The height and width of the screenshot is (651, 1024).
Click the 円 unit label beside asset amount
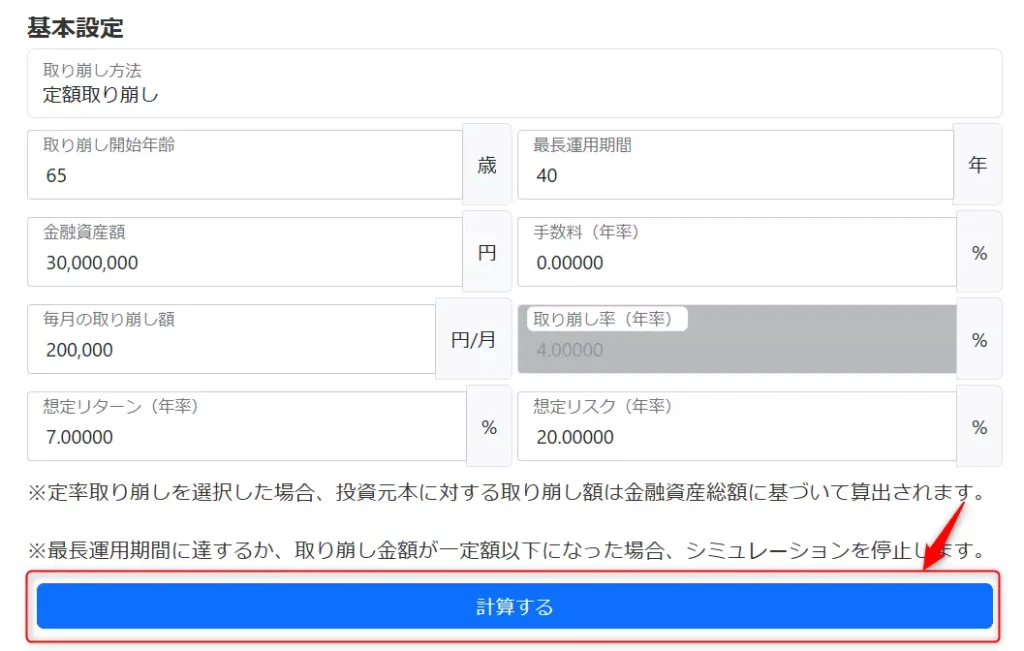487,251
